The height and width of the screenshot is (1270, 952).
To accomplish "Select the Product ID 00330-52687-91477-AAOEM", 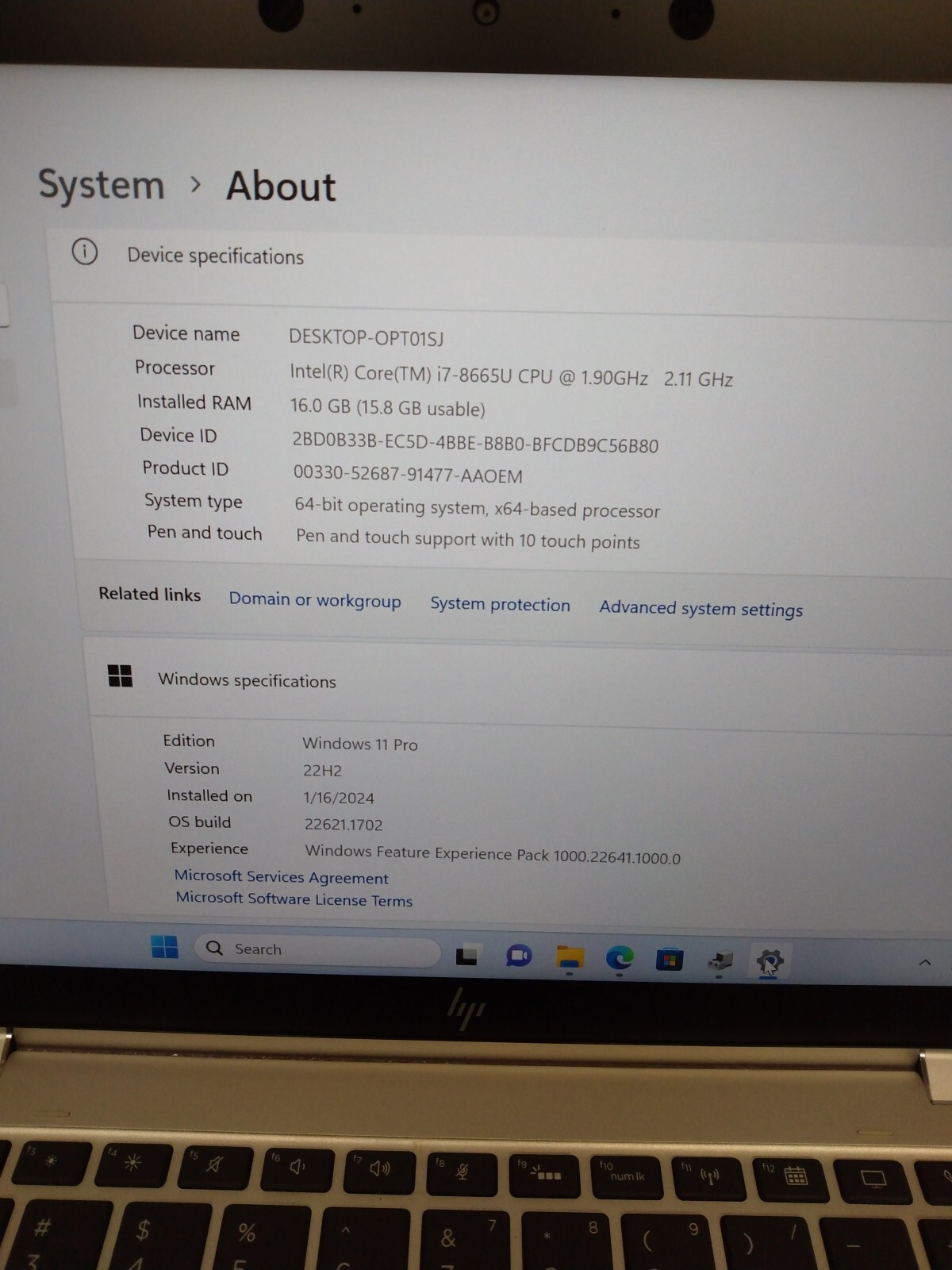I will pos(408,475).
